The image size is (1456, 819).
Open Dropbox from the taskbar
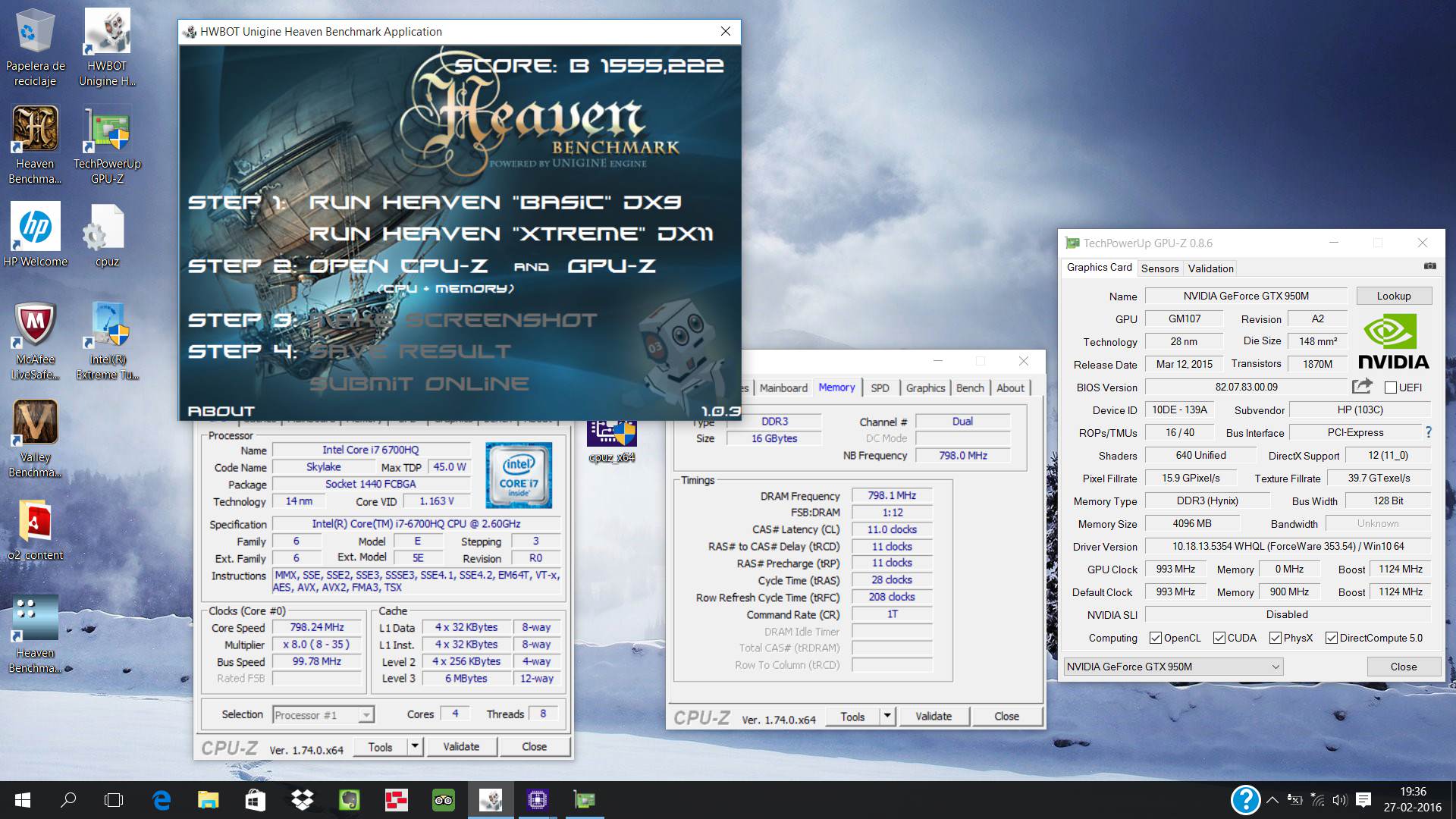[x=302, y=800]
